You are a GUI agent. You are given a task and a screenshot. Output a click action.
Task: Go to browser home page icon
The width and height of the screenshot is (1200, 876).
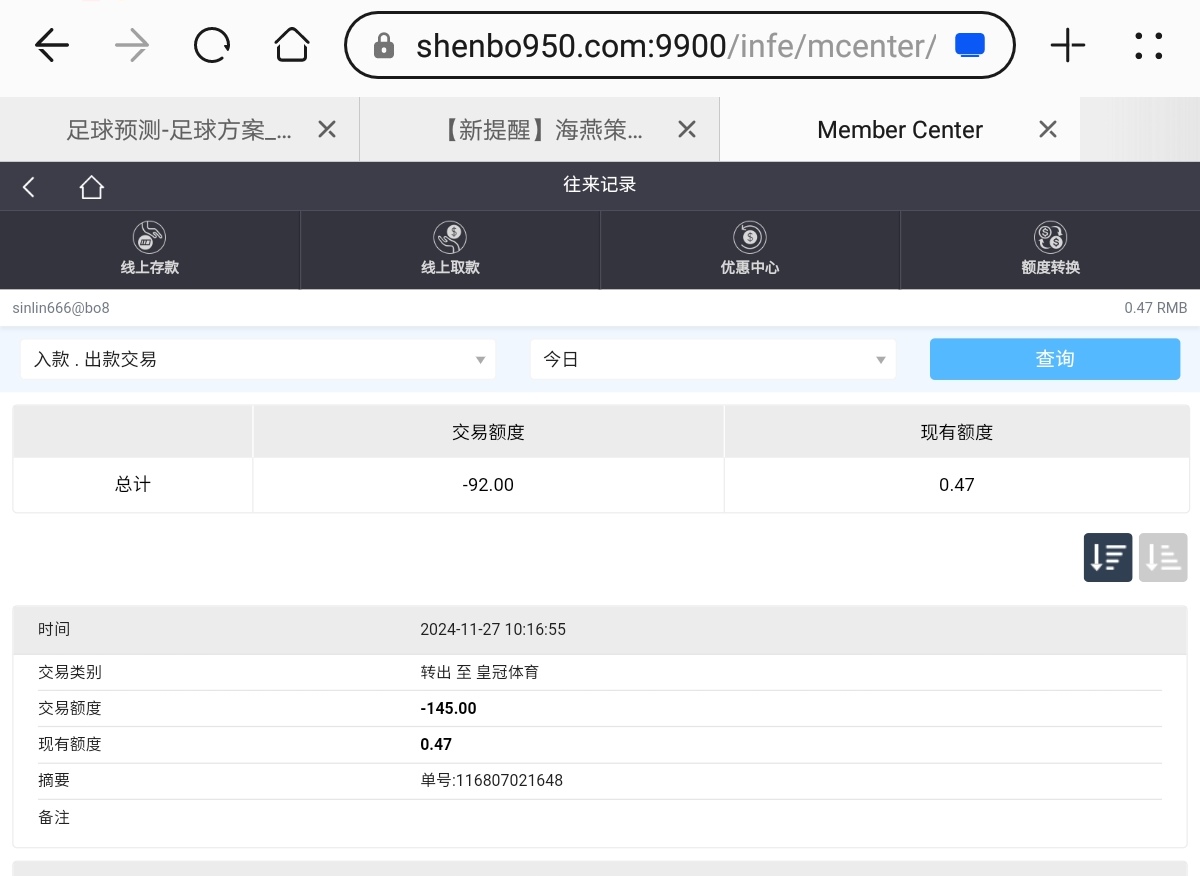click(292, 45)
